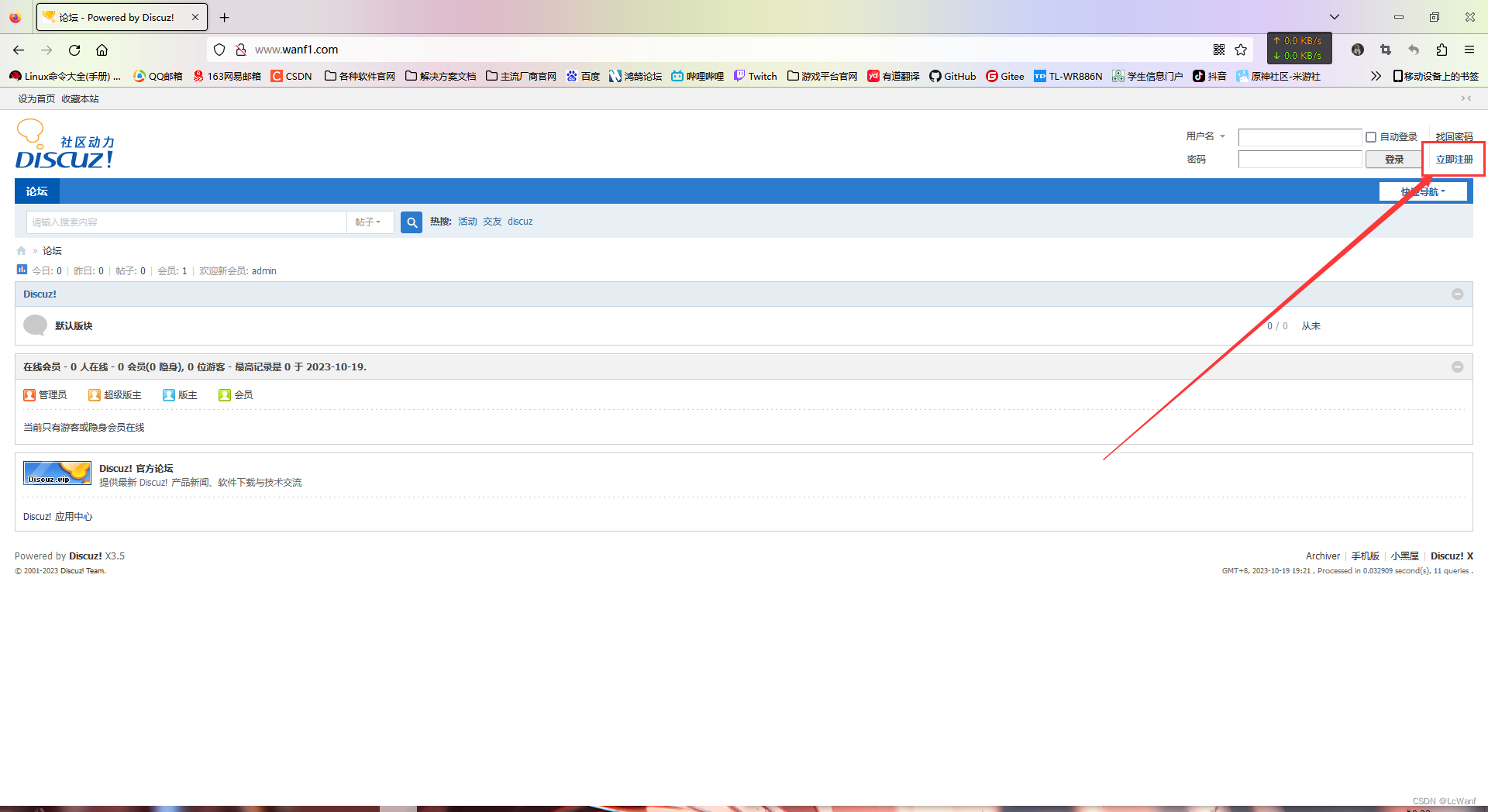Open the 有道翻译 bookmark
Screen dimensions: 1488x812
894,76
